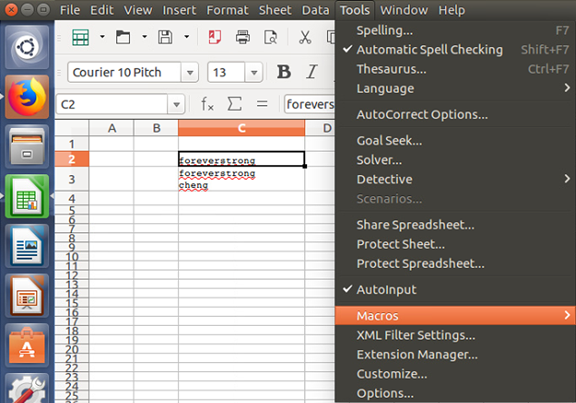Click the New Spreadsheet toolbar icon
This screenshot has width=576, height=403.
pyautogui.click(x=80, y=37)
